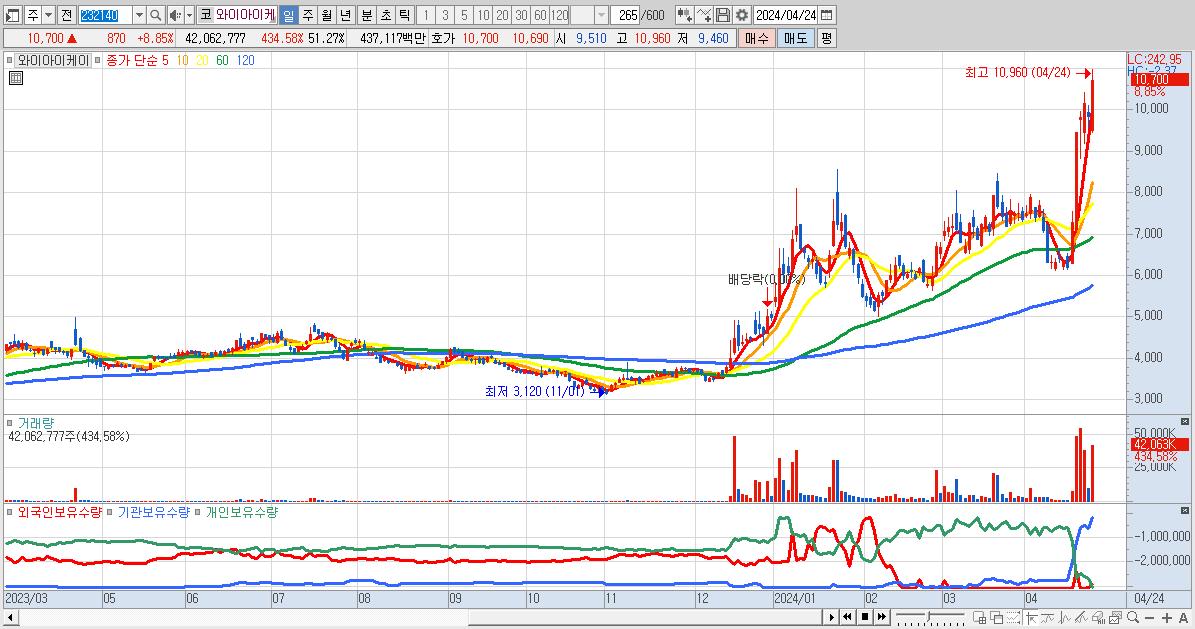Select interval preset 5
Screen dimensions: 1195x629
[464, 15]
